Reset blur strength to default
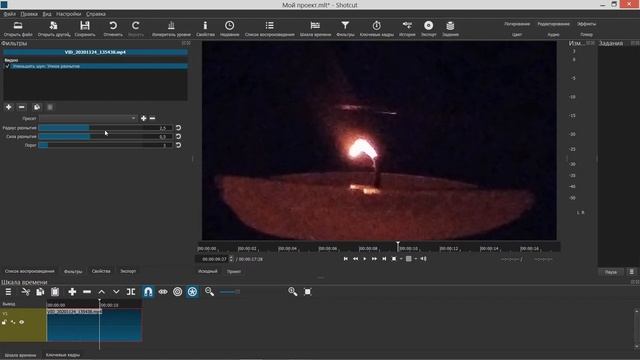The width and height of the screenshot is (640, 360). (x=178, y=136)
